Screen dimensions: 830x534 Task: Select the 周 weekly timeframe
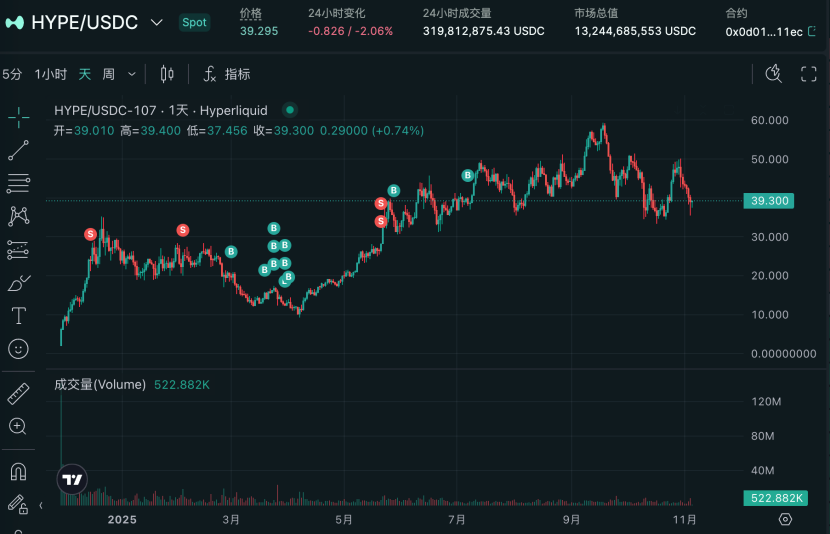(x=109, y=74)
